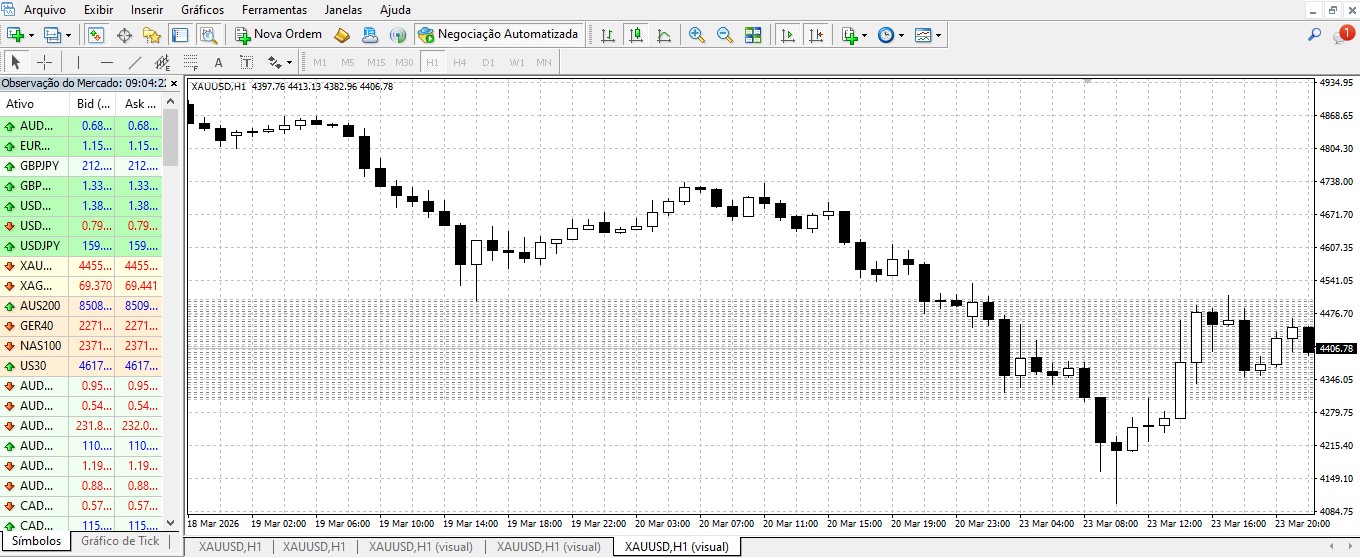Screen dimensions: 1360x558
Task: Select the crosshair tool
Action: (44, 62)
